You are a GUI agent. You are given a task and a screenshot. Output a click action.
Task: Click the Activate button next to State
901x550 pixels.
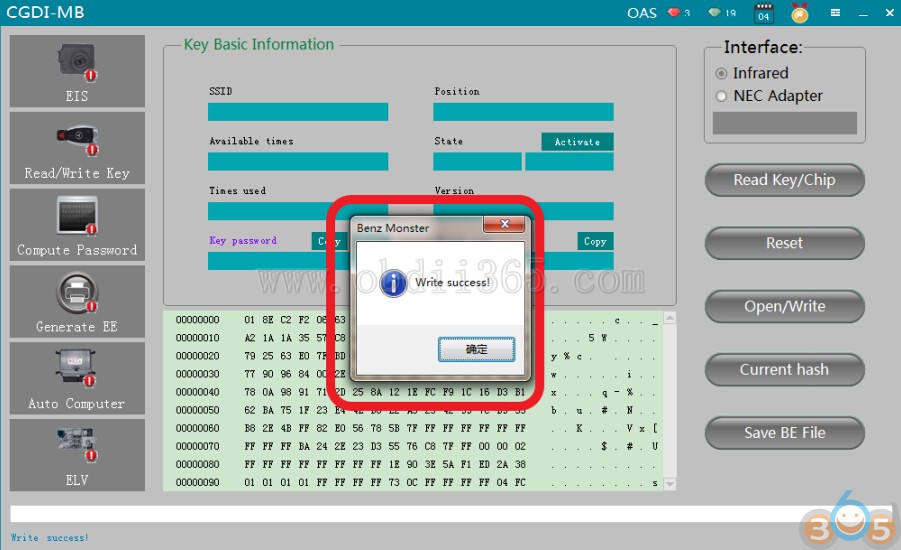577,142
